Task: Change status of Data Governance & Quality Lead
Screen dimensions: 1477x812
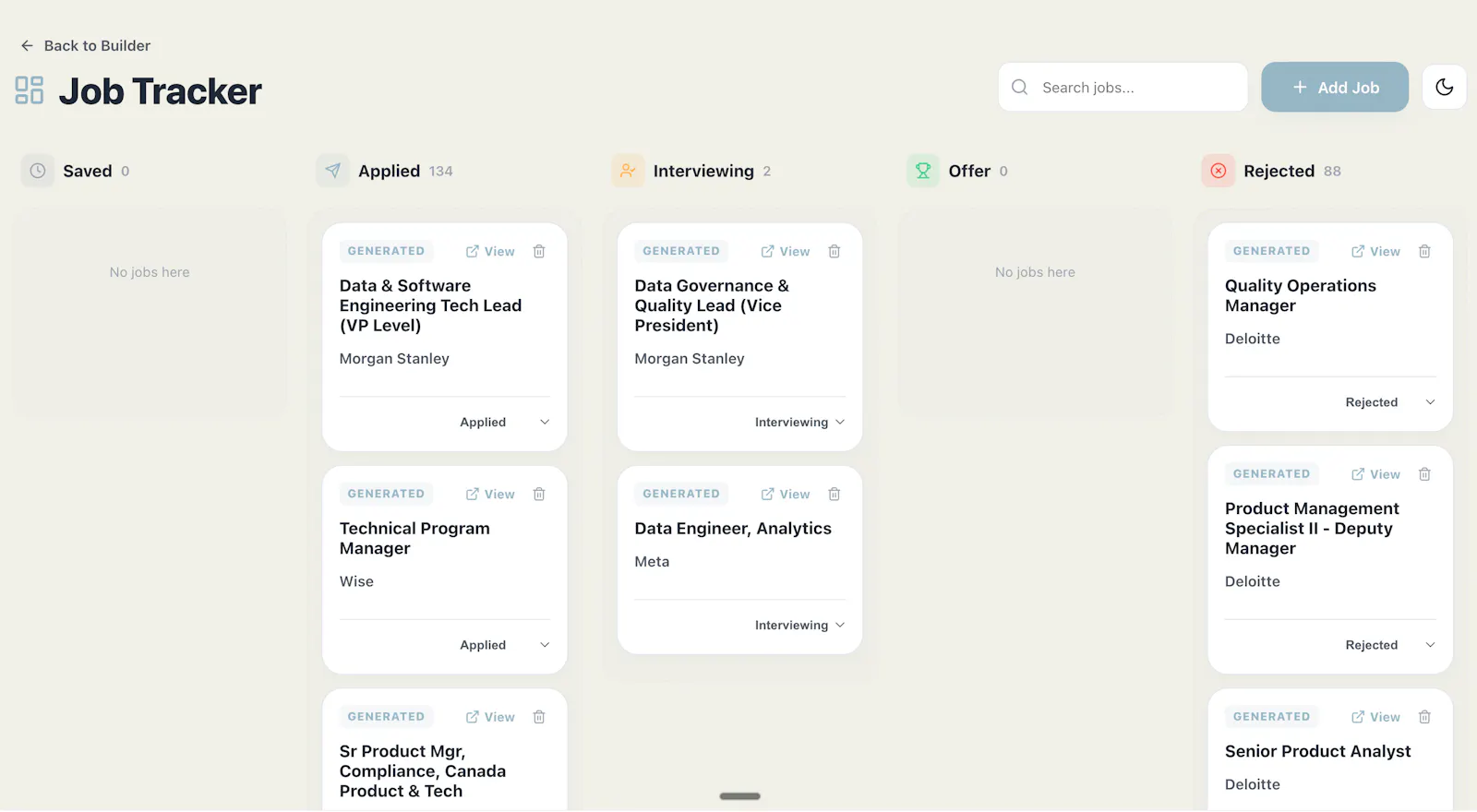Action: [799, 423]
